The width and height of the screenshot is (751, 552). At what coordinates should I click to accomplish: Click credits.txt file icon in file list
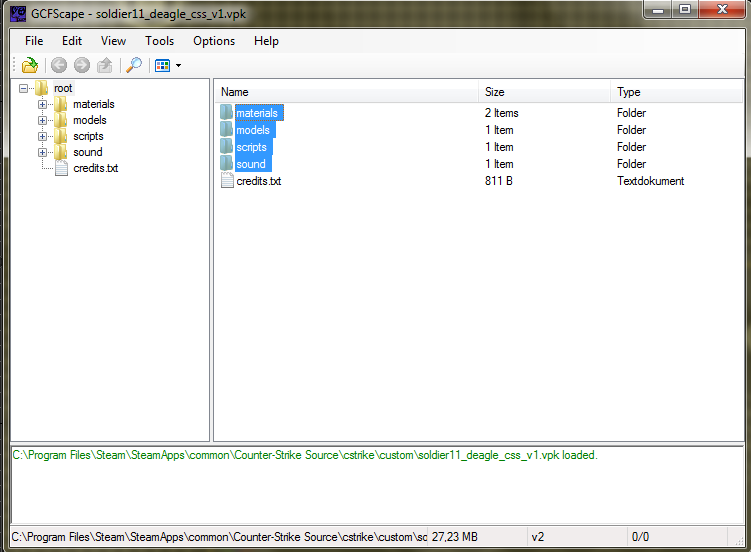click(x=227, y=180)
